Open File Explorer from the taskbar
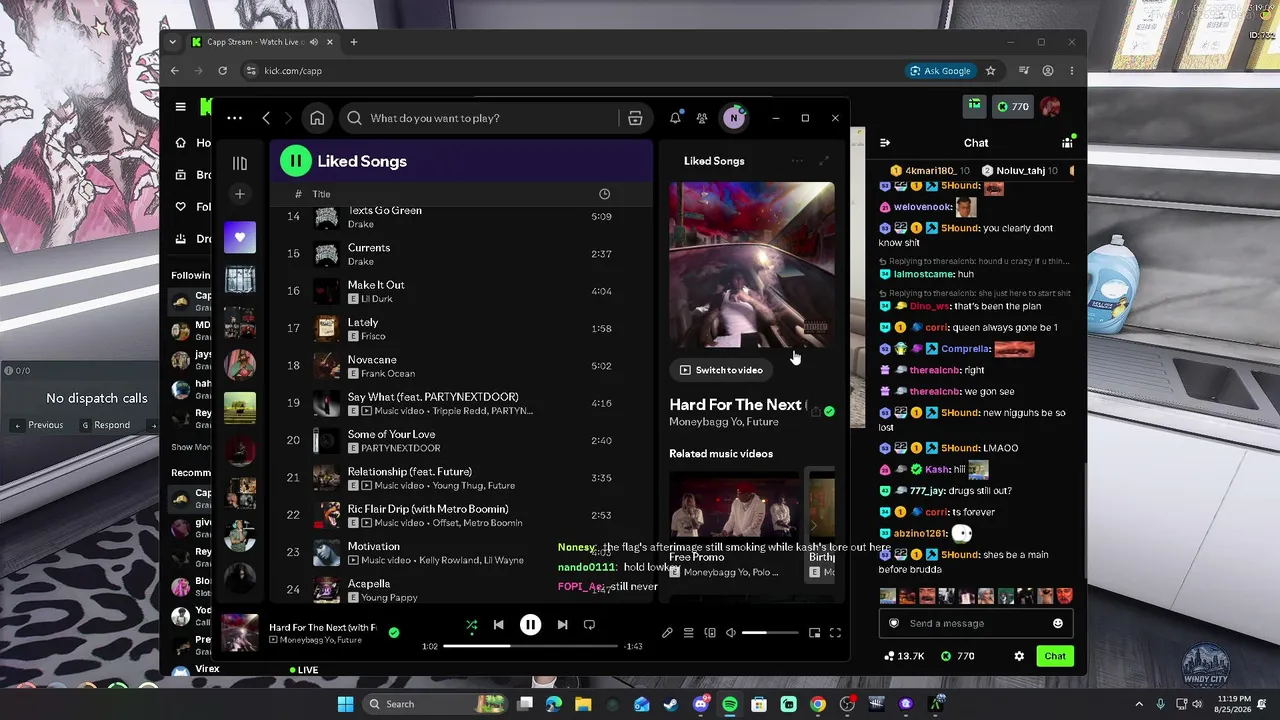 [x=583, y=704]
